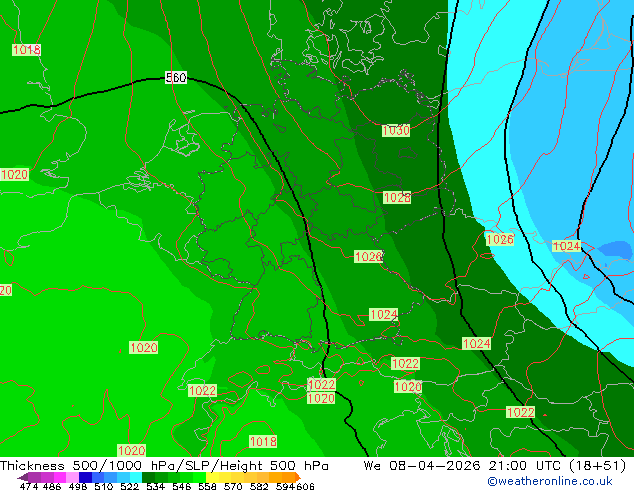This screenshot has height=490, width=634.
Task: Click the orange arrow tip ending the legend
Action: pos(298,477)
